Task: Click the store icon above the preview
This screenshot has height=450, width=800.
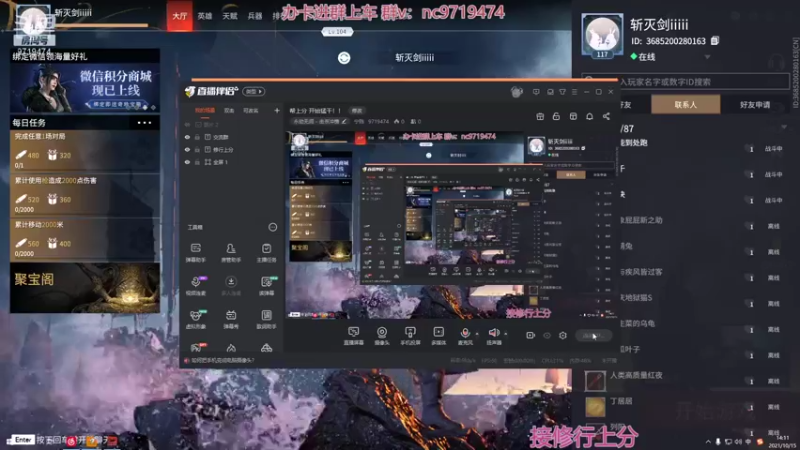Action: pos(573,116)
